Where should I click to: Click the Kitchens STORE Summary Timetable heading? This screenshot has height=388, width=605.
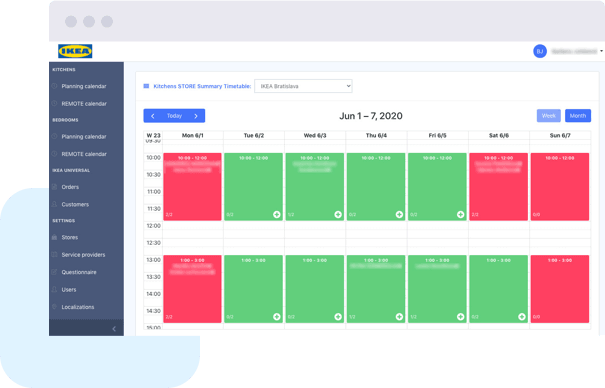click(x=202, y=86)
